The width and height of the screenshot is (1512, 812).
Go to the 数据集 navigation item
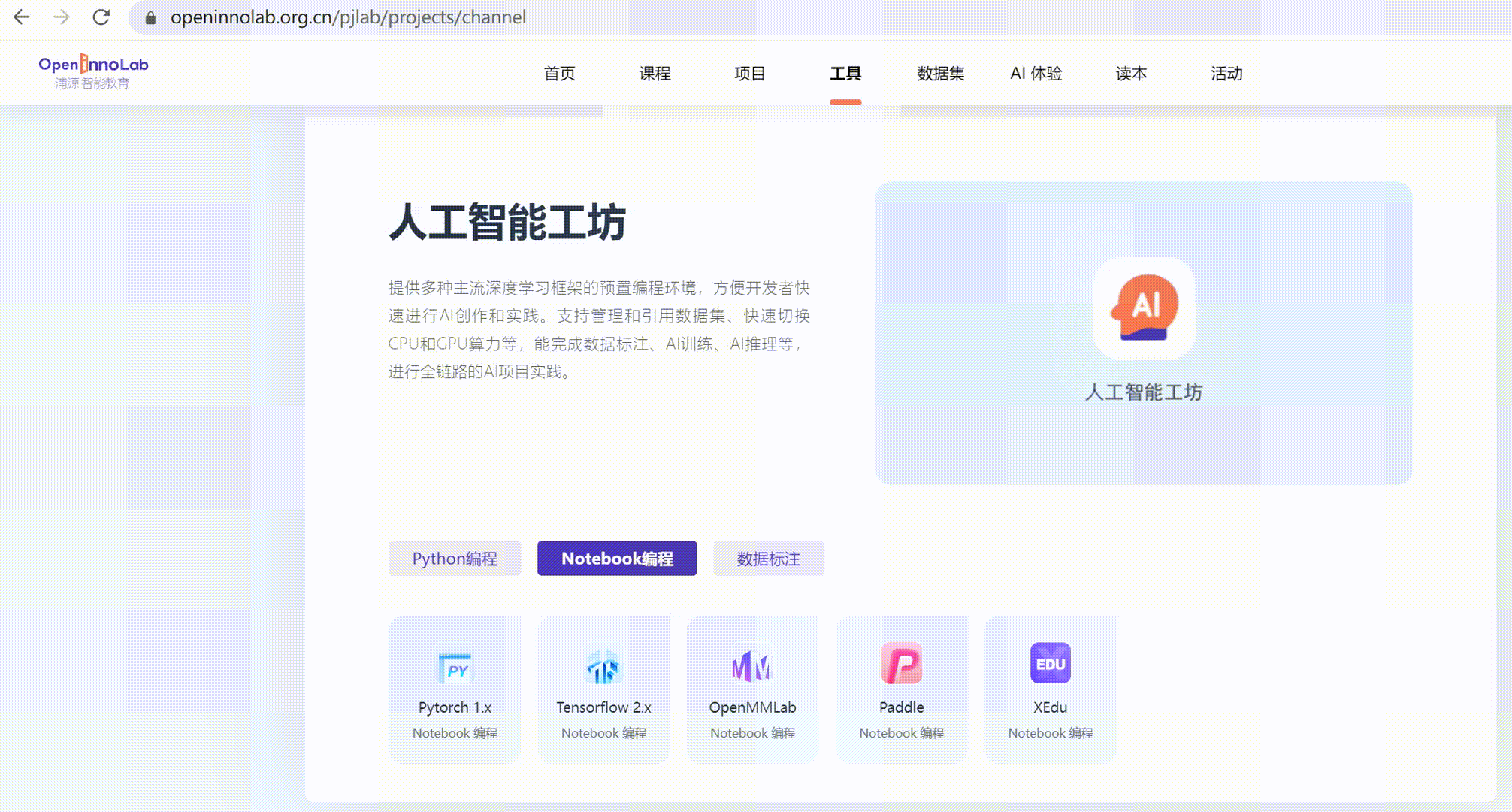(940, 74)
